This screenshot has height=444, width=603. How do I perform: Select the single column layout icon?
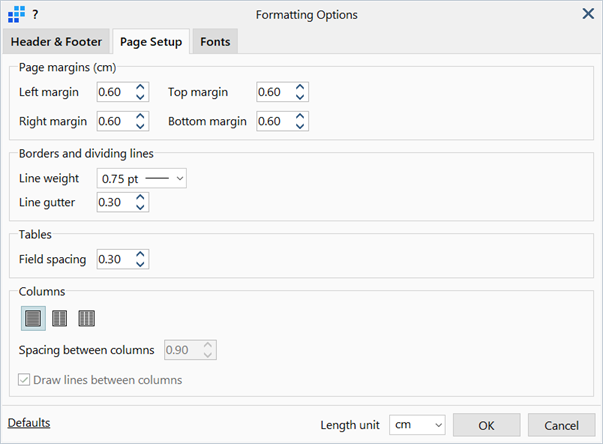[33, 318]
